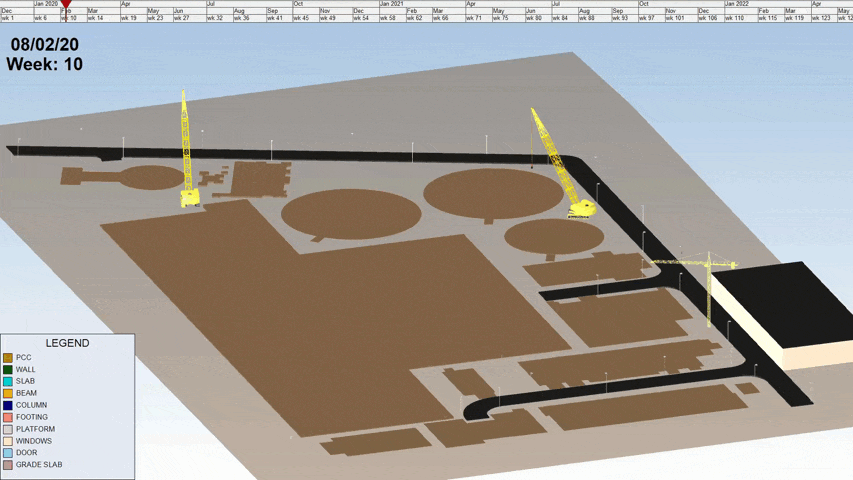Select Jan 2021 on the timeline header
The width and height of the screenshot is (853, 480).
click(391, 4)
